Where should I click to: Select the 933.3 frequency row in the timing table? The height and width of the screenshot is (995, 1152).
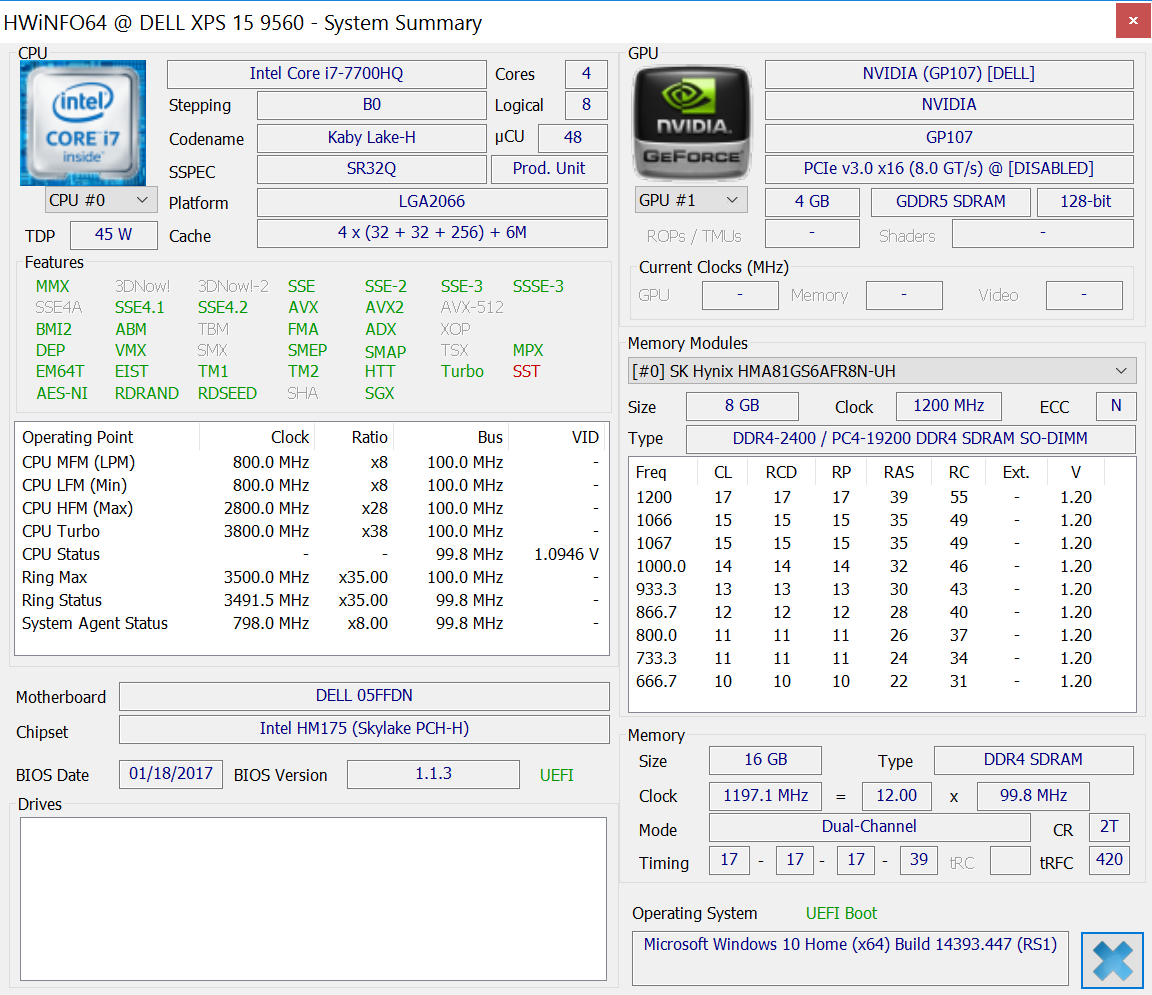click(882, 589)
